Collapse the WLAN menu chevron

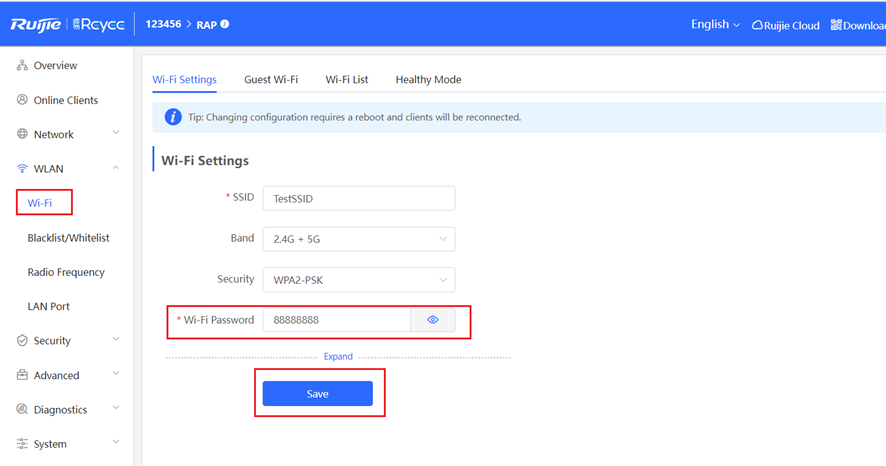(115, 168)
